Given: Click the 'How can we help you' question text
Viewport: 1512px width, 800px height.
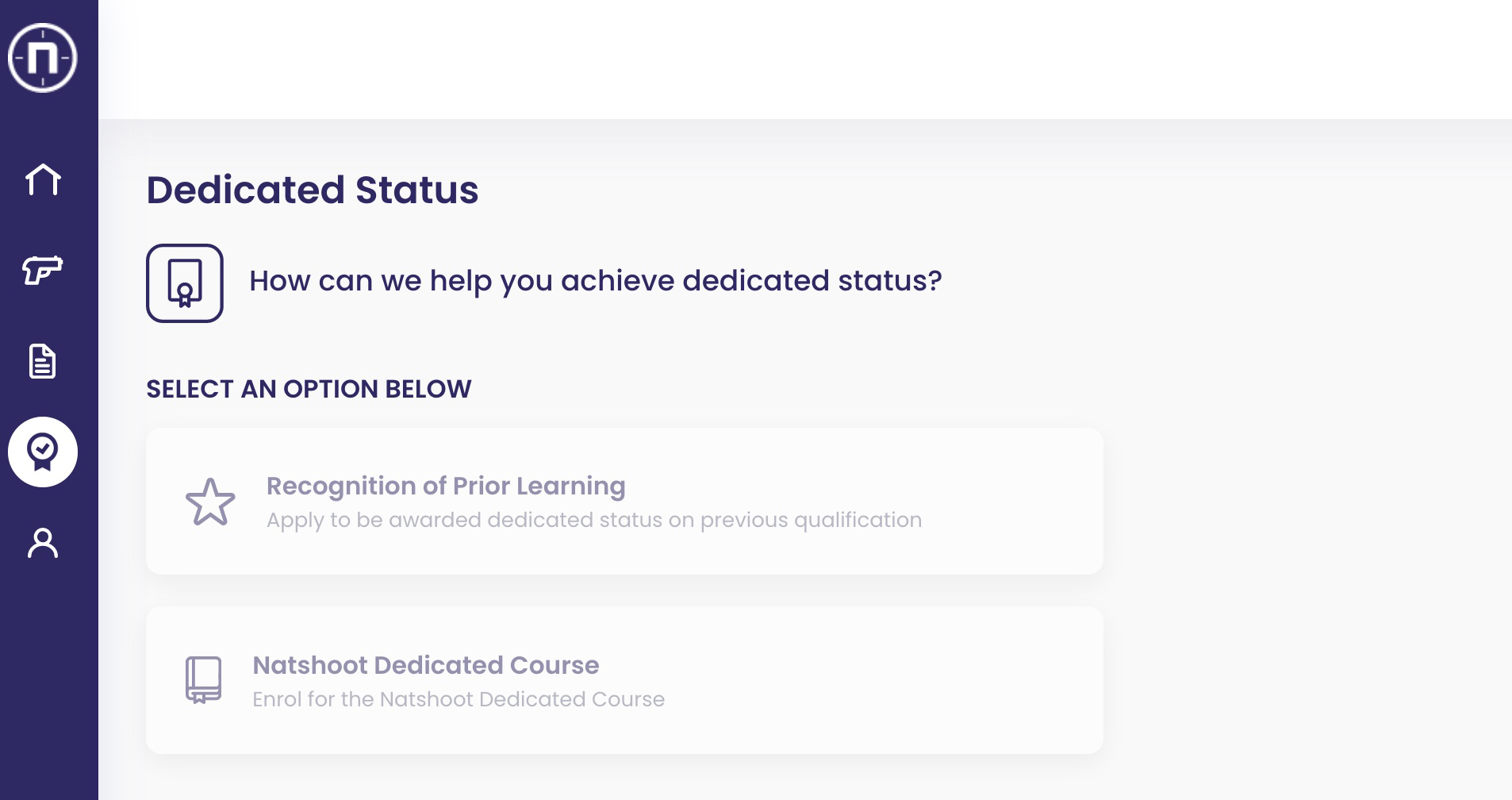Looking at the screenshot, I should point(595,281).
